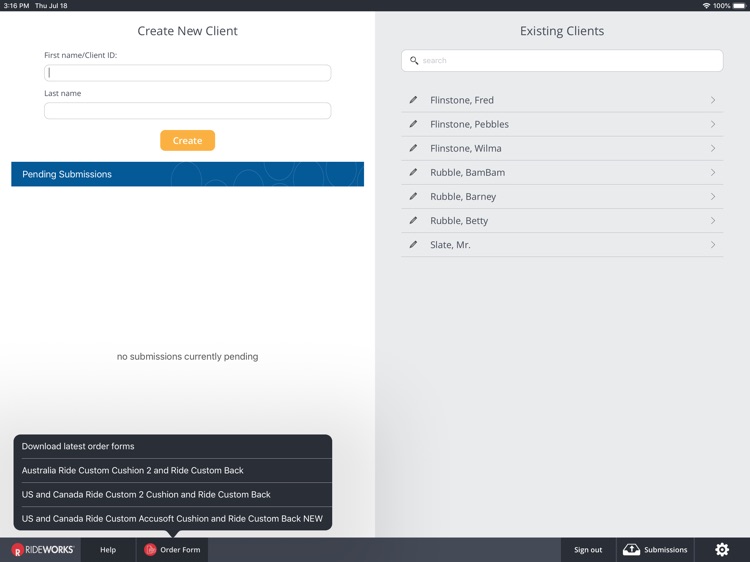Click the pencil edit icon for Flinstone, Pebbles
Screen dimensions: 750x562
pos(413,124)
